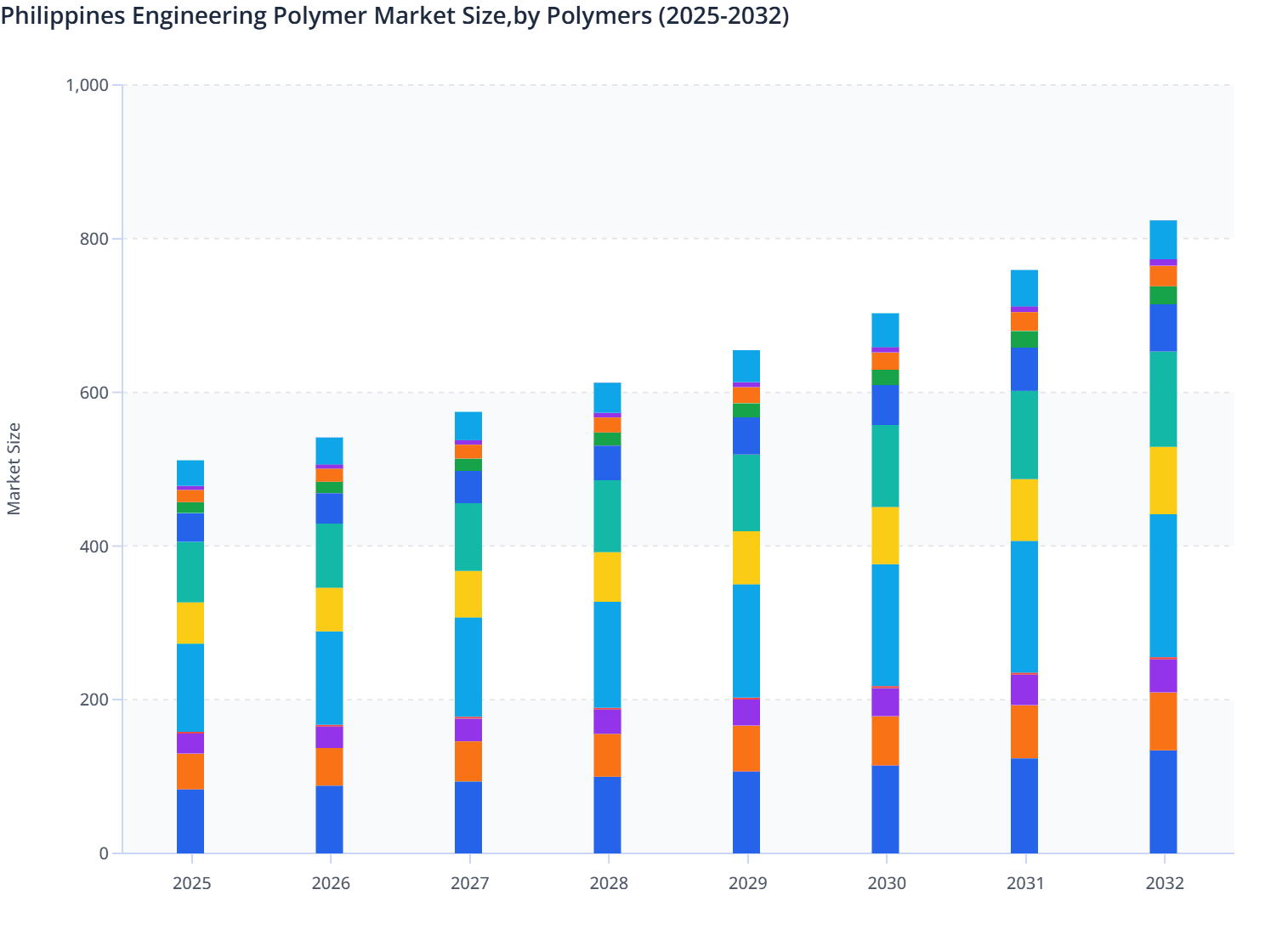Select the 2027 x-axis label

[470, 883]
